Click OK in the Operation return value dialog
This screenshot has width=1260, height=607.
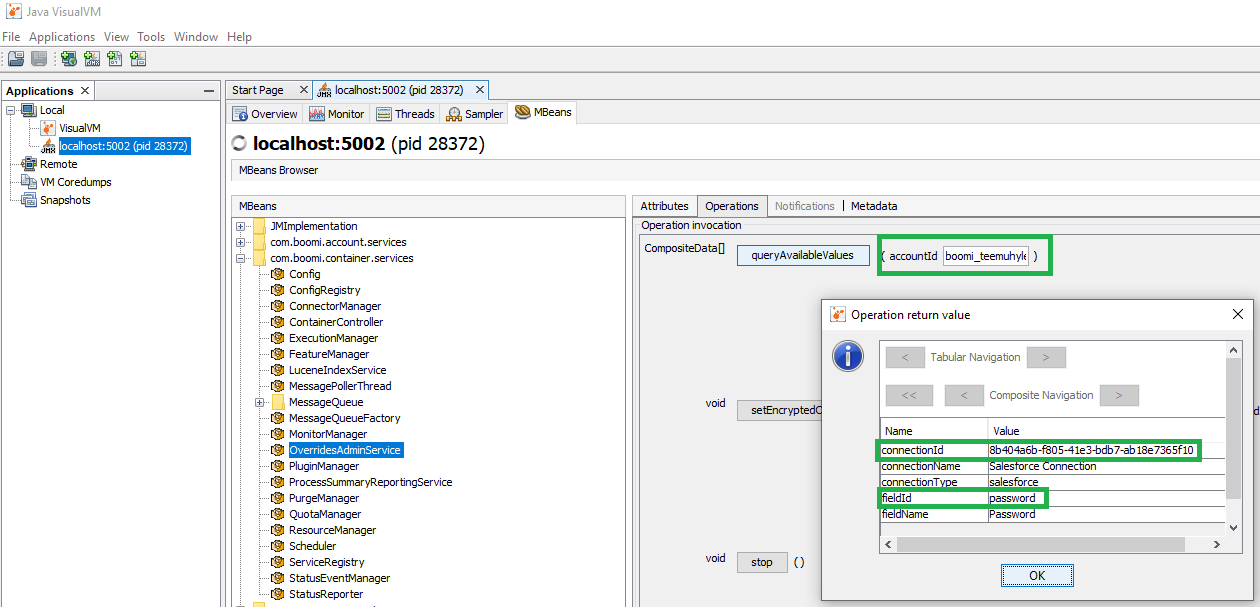pyautogui.click(x=1037, y=575)
